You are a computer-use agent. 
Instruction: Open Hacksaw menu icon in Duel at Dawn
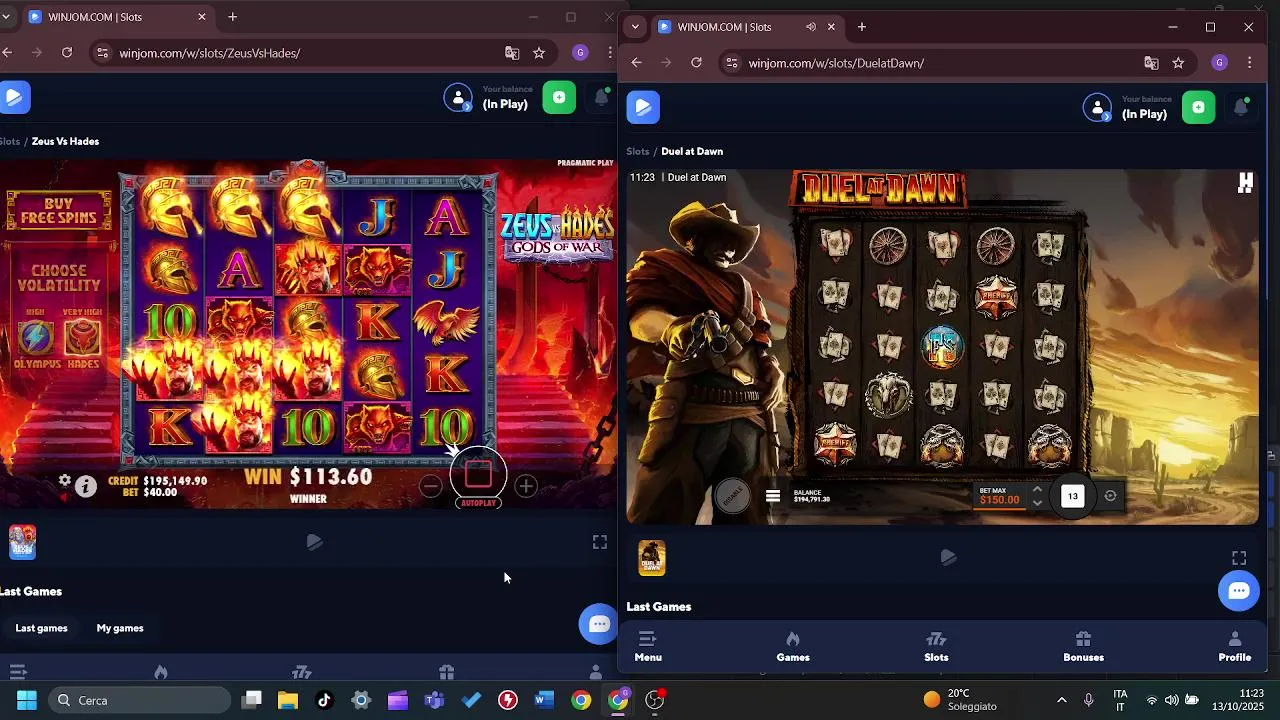point(1245,183)
